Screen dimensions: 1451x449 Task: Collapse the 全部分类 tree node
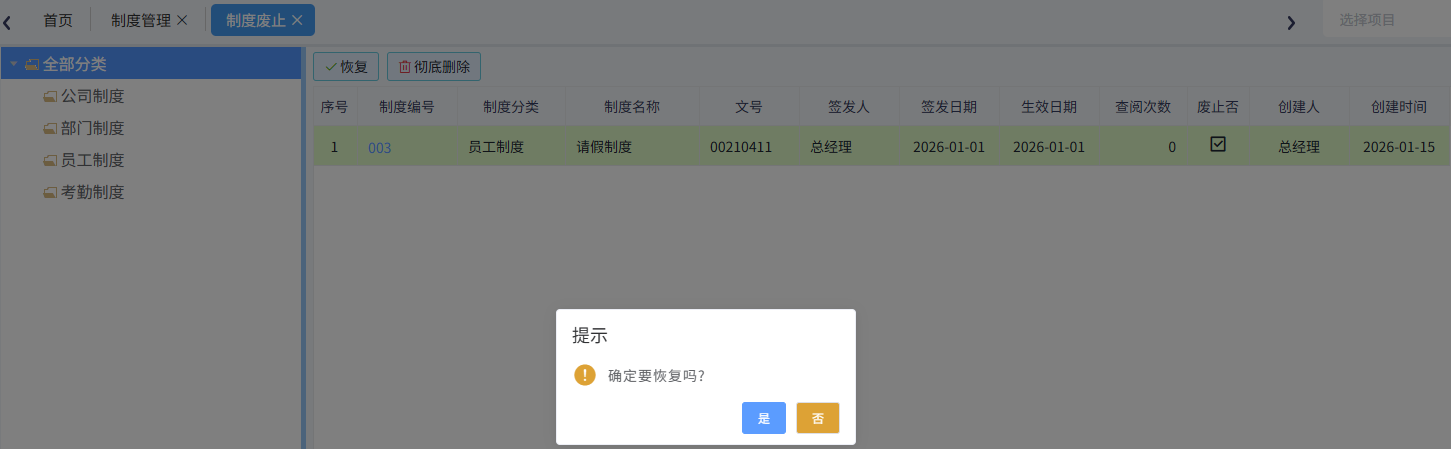coord(14,65)
